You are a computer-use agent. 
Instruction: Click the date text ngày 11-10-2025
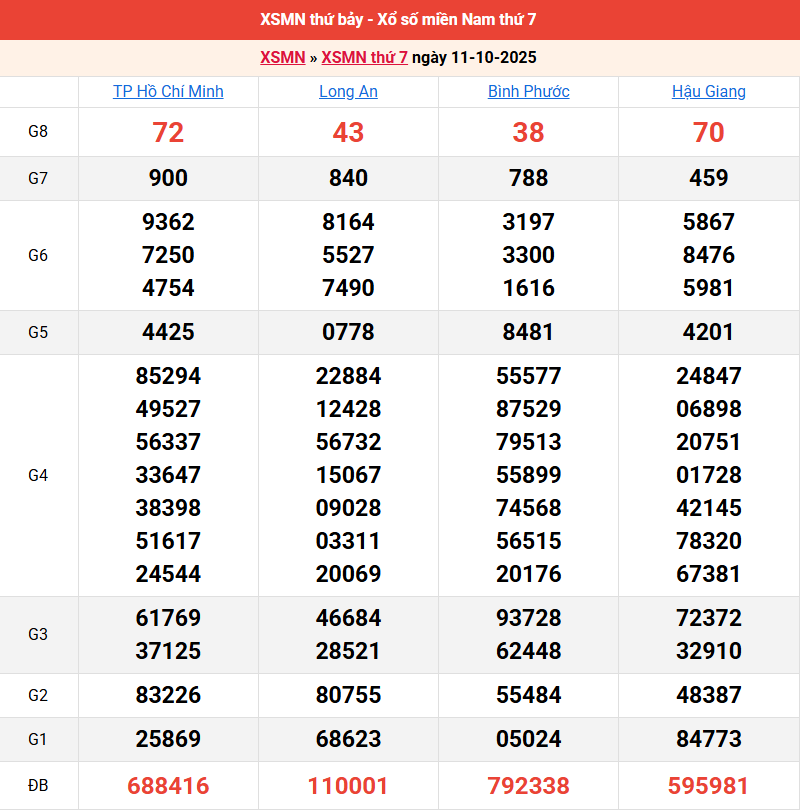click(x=475, y=57)
